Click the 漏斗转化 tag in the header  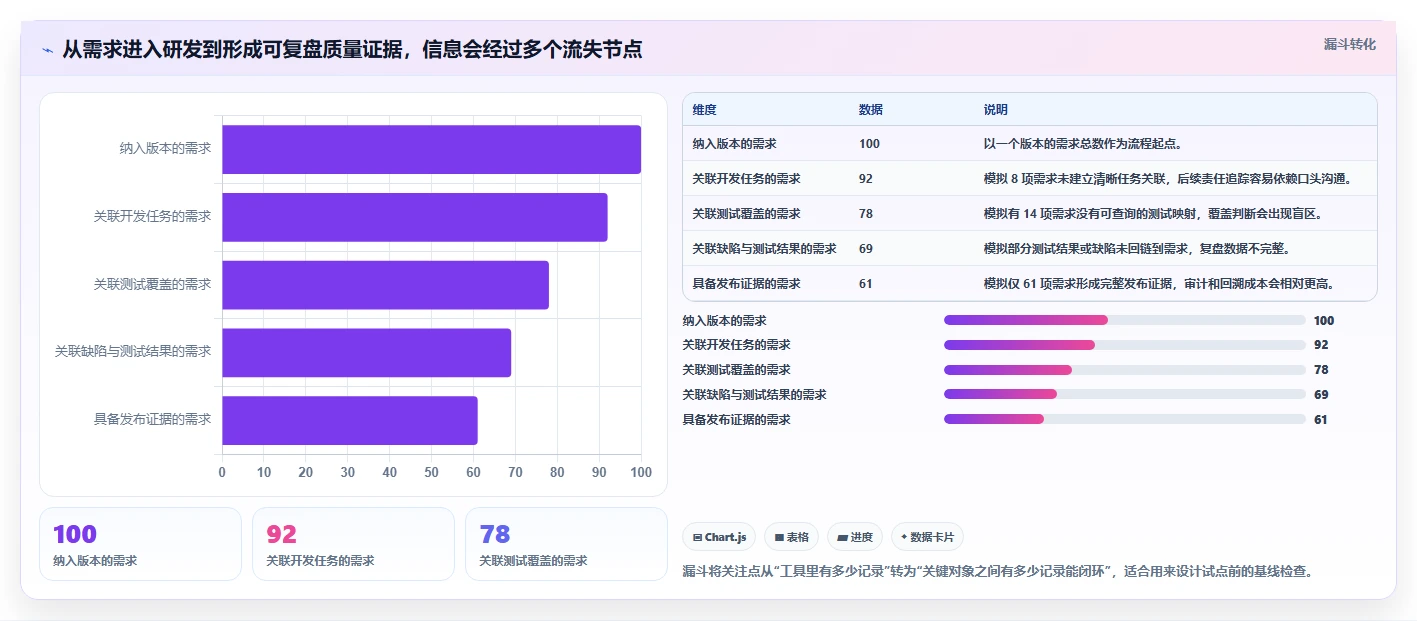1349,44
